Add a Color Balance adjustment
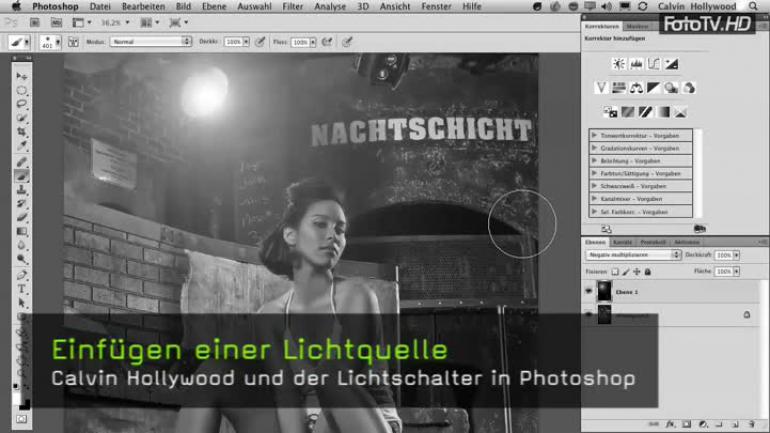The image size is (770, 433). pos(636,88)
